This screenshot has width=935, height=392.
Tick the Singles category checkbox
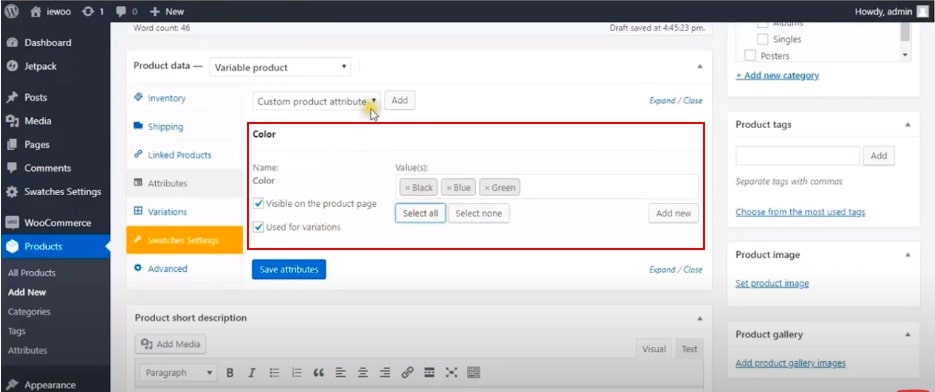[x=762, y=39]
